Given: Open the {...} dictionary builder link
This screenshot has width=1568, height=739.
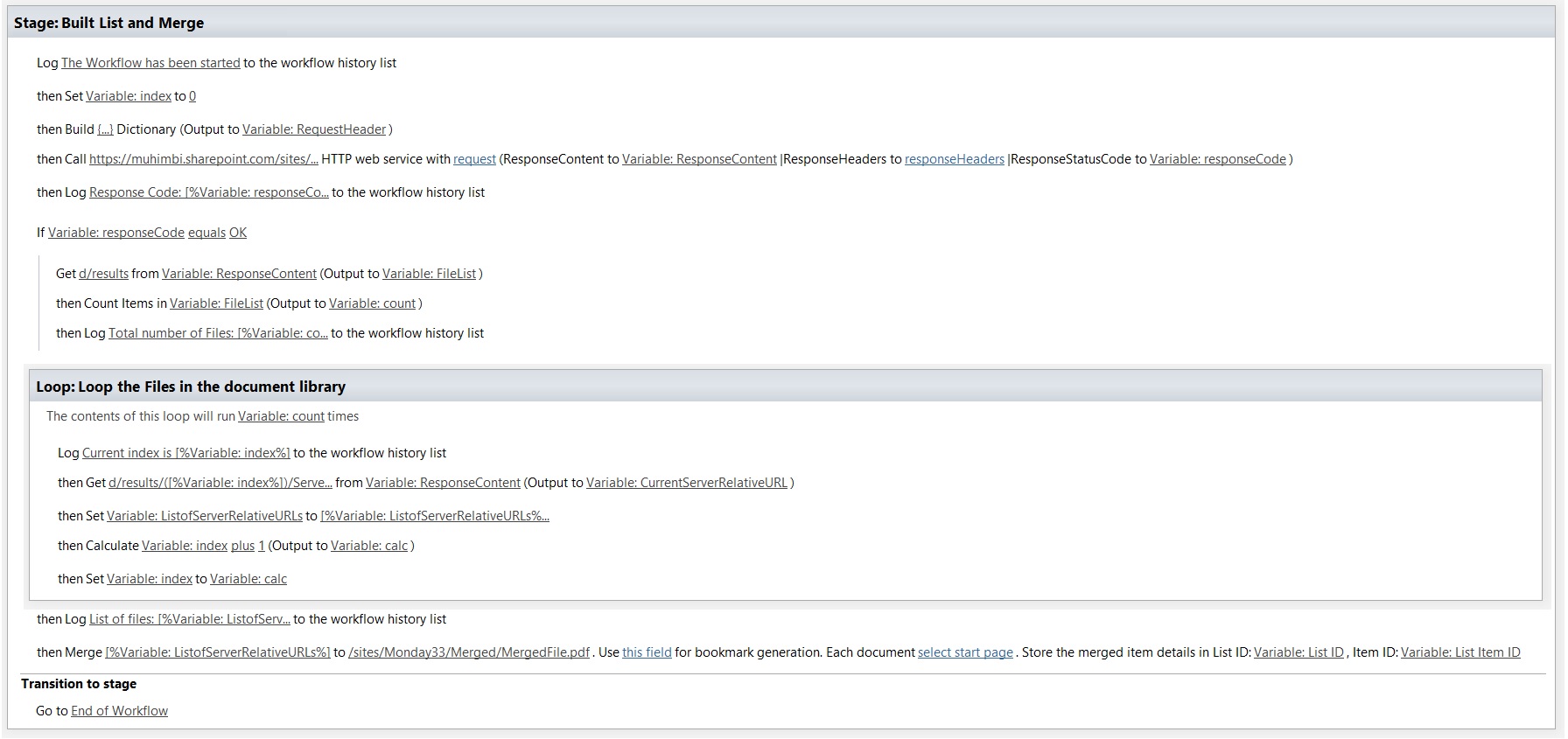Looking at the screenshot, I should click(x=105, y=129).
